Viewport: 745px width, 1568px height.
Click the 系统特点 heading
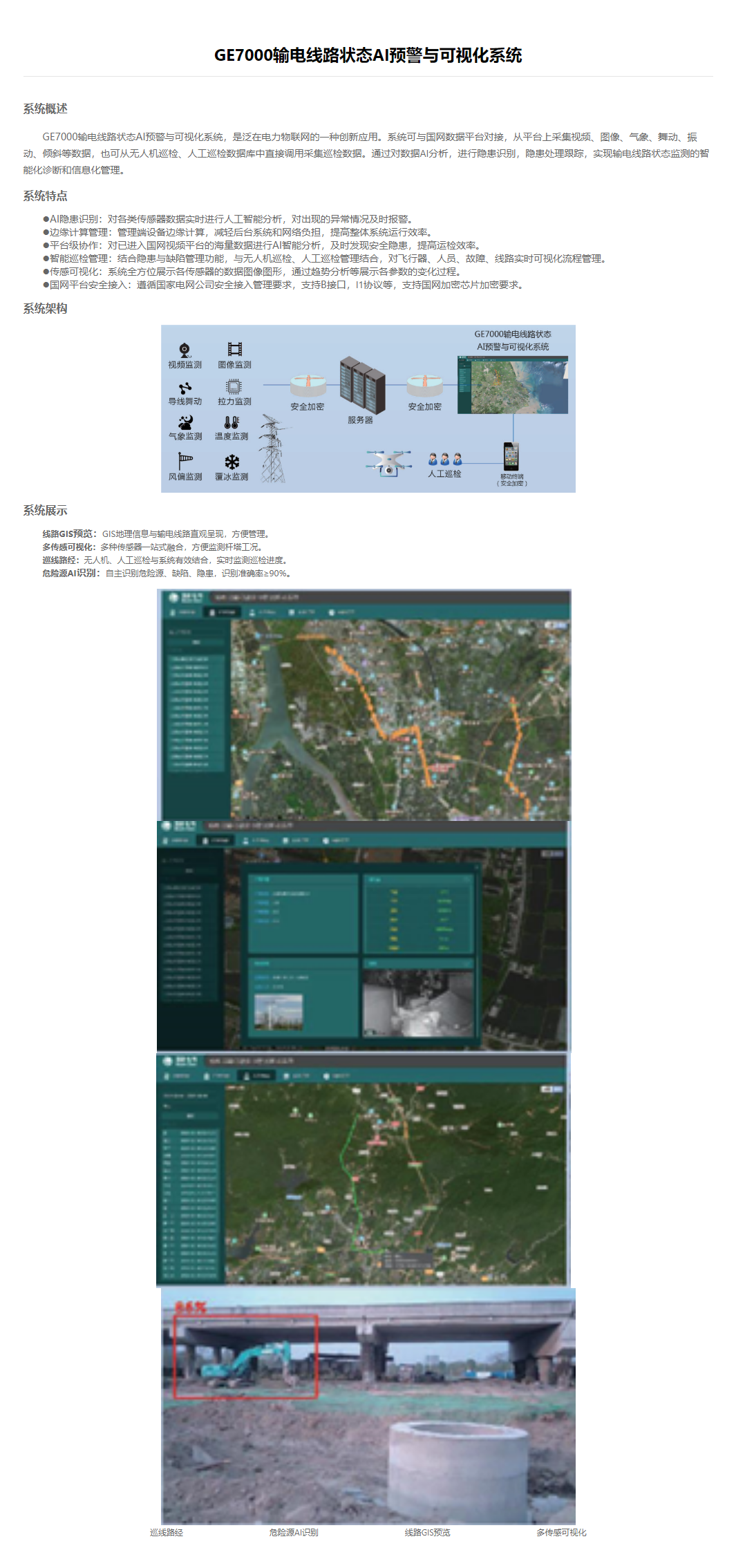tap(45, 196)
